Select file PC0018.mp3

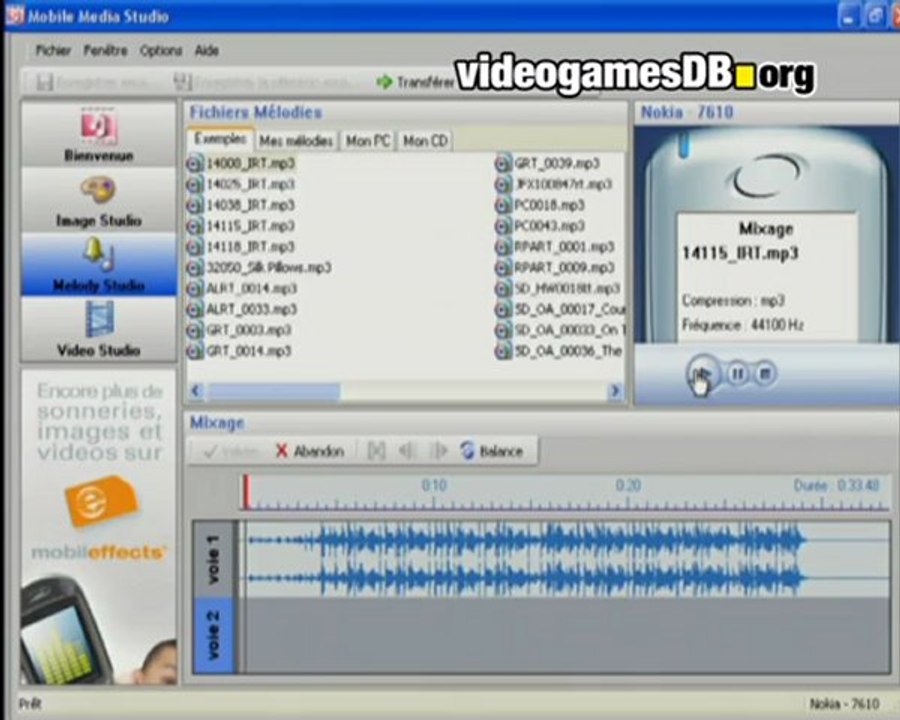(549, 205)
